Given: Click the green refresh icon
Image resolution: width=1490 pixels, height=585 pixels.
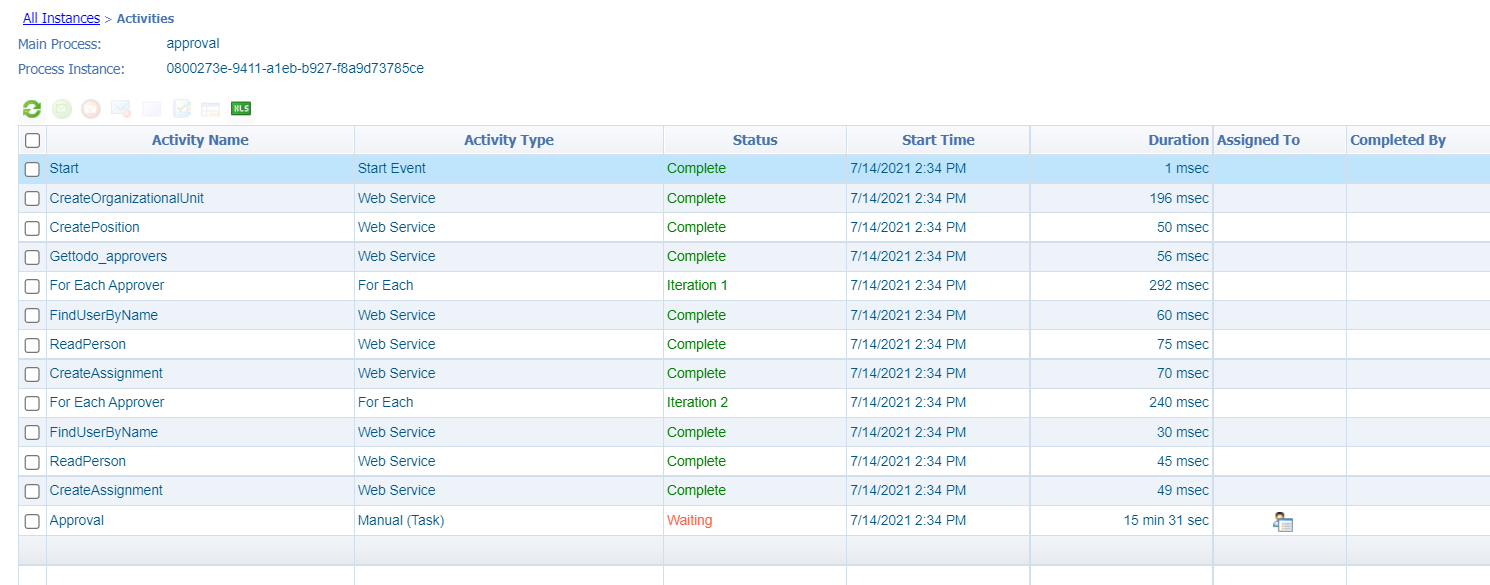Looking at the screenshot, I should [32, 109].
